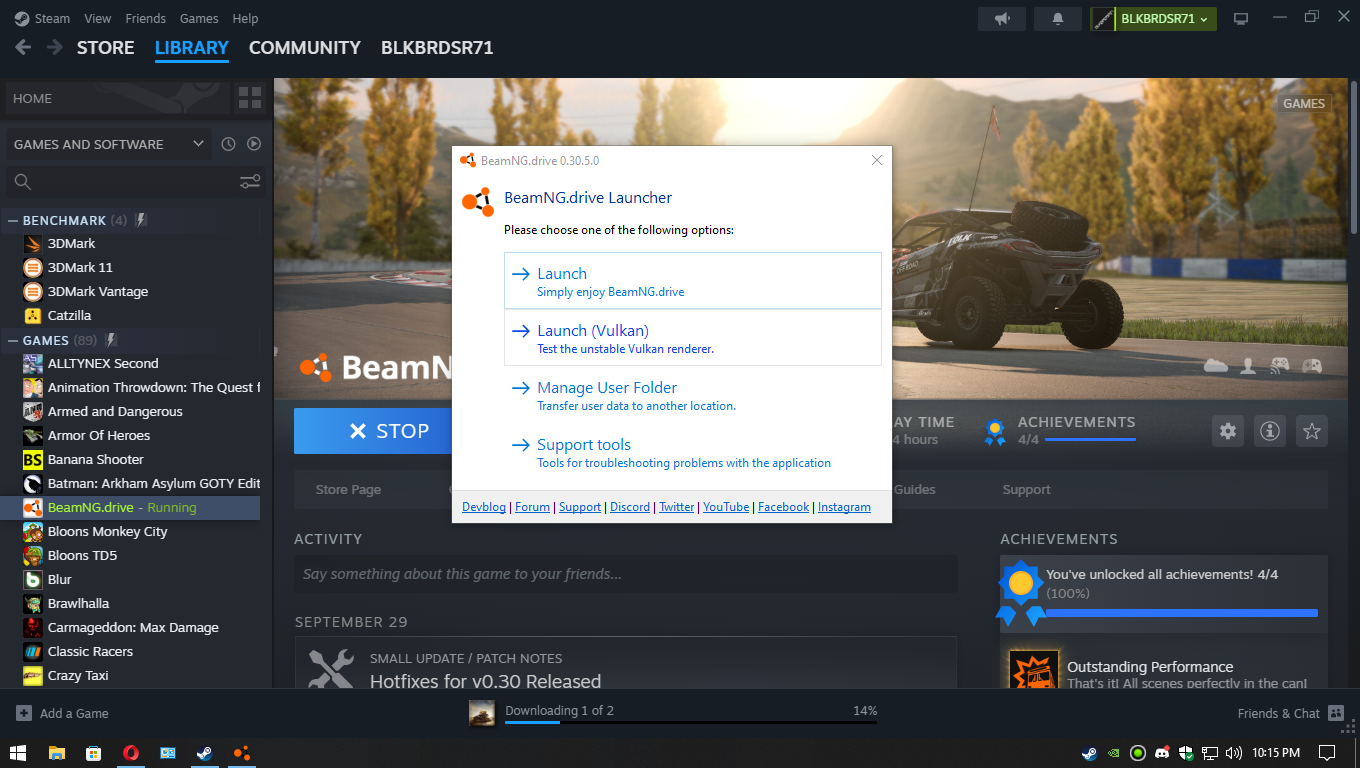Open the collections grid view icon
This screenshot has width=1360, height=768.
click(x=249, y=98)
